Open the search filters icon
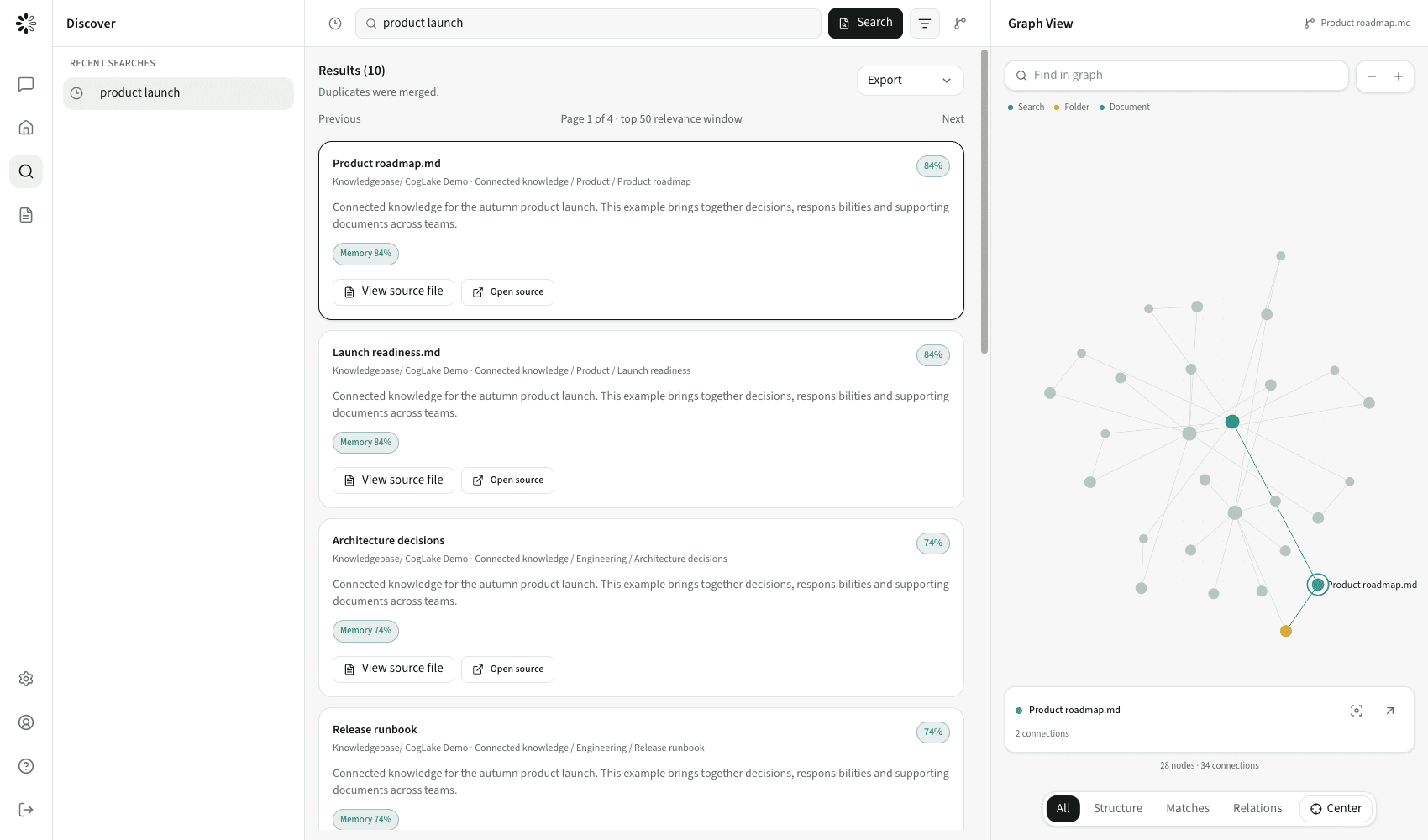The height and width of the screenshot is (840, 1428). tap(925, 24)
